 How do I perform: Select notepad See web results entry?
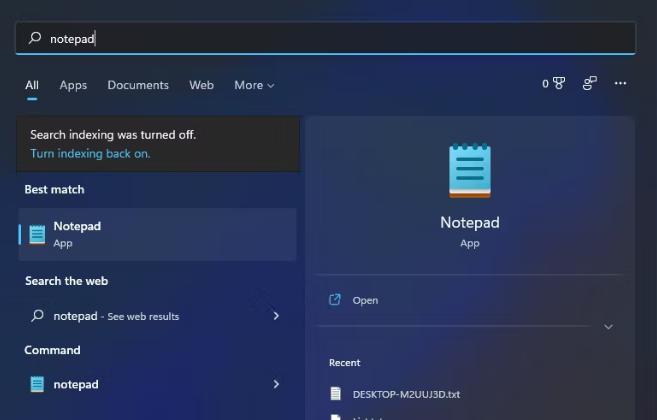click(158, 316)
